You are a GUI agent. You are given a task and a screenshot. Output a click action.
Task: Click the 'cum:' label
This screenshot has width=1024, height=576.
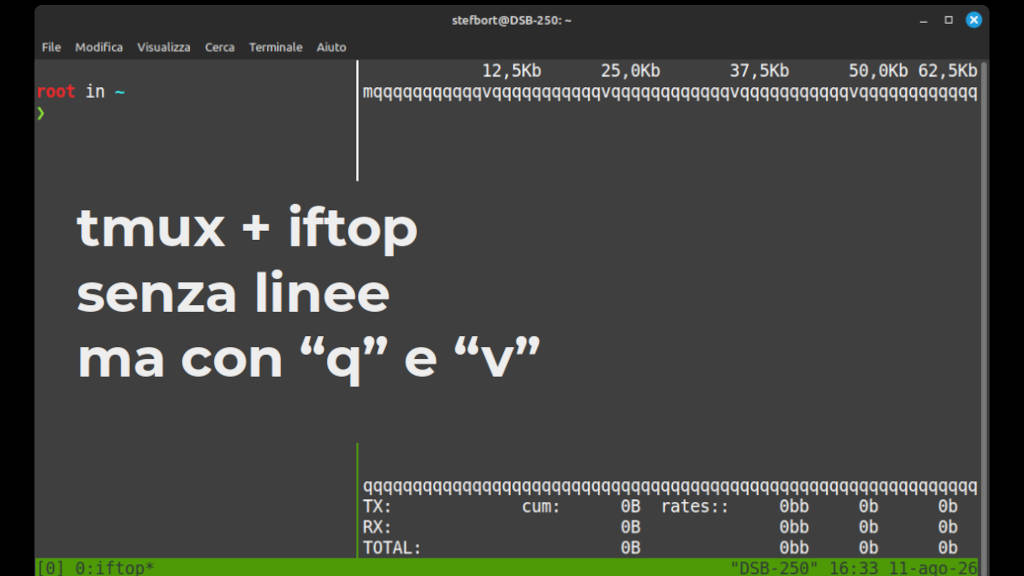[541, 507]
